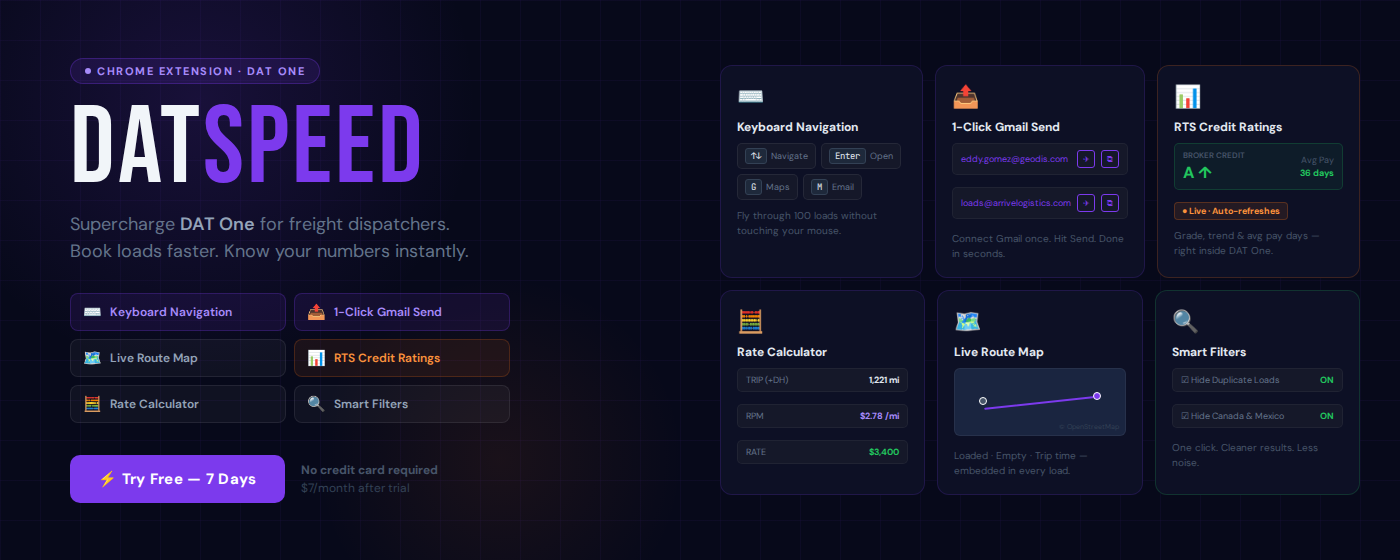This screenshot has height=560, width=1400.
Task: Select the Smart Filters feature pill
Action: pos(402,404)
